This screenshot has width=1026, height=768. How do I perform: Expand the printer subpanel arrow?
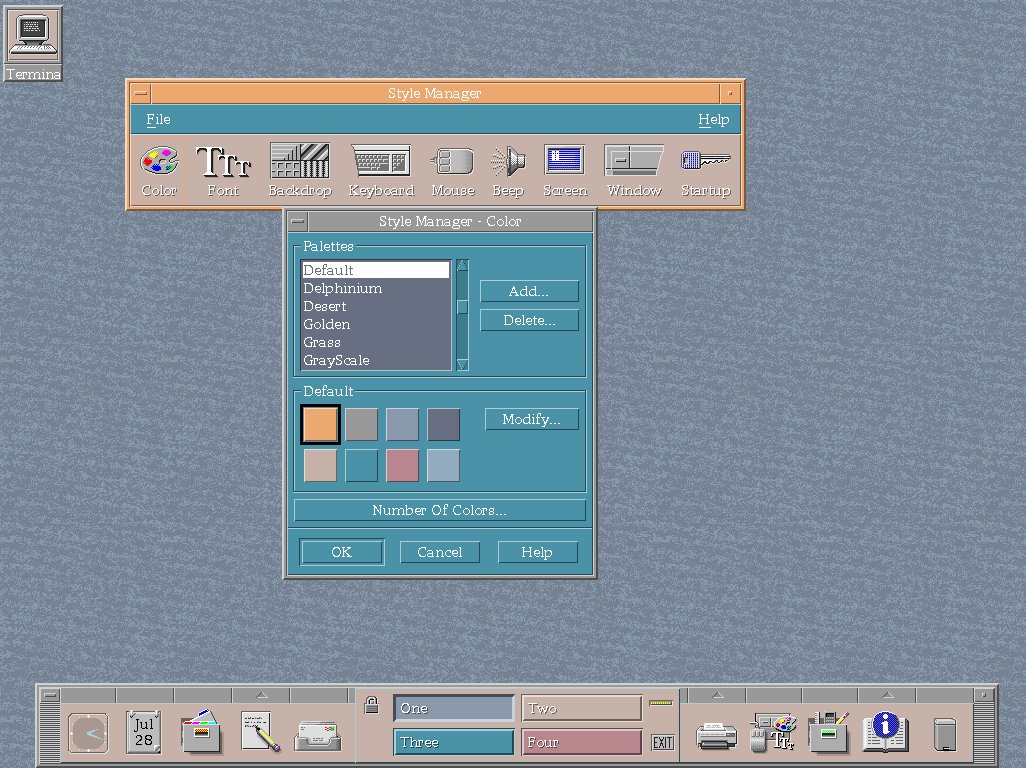[x=716, y=692]
